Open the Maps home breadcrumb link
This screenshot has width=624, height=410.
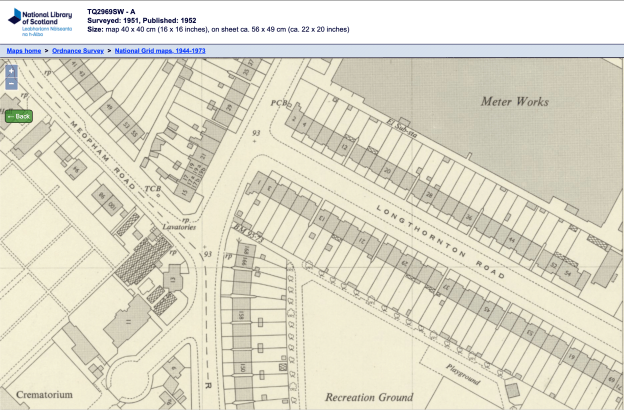point(24,49)
